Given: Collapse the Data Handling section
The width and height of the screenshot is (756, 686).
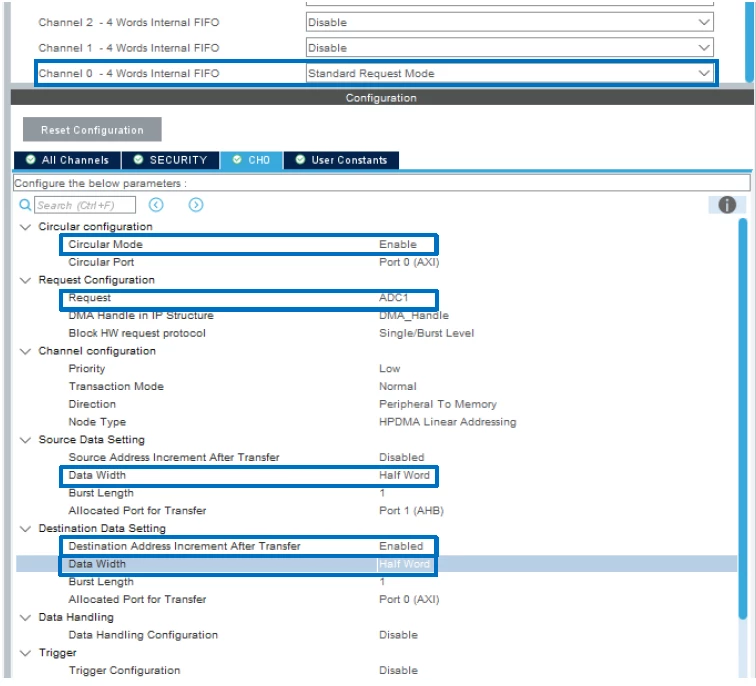Looking at the screenshot, I should click(x=25, y=618).
